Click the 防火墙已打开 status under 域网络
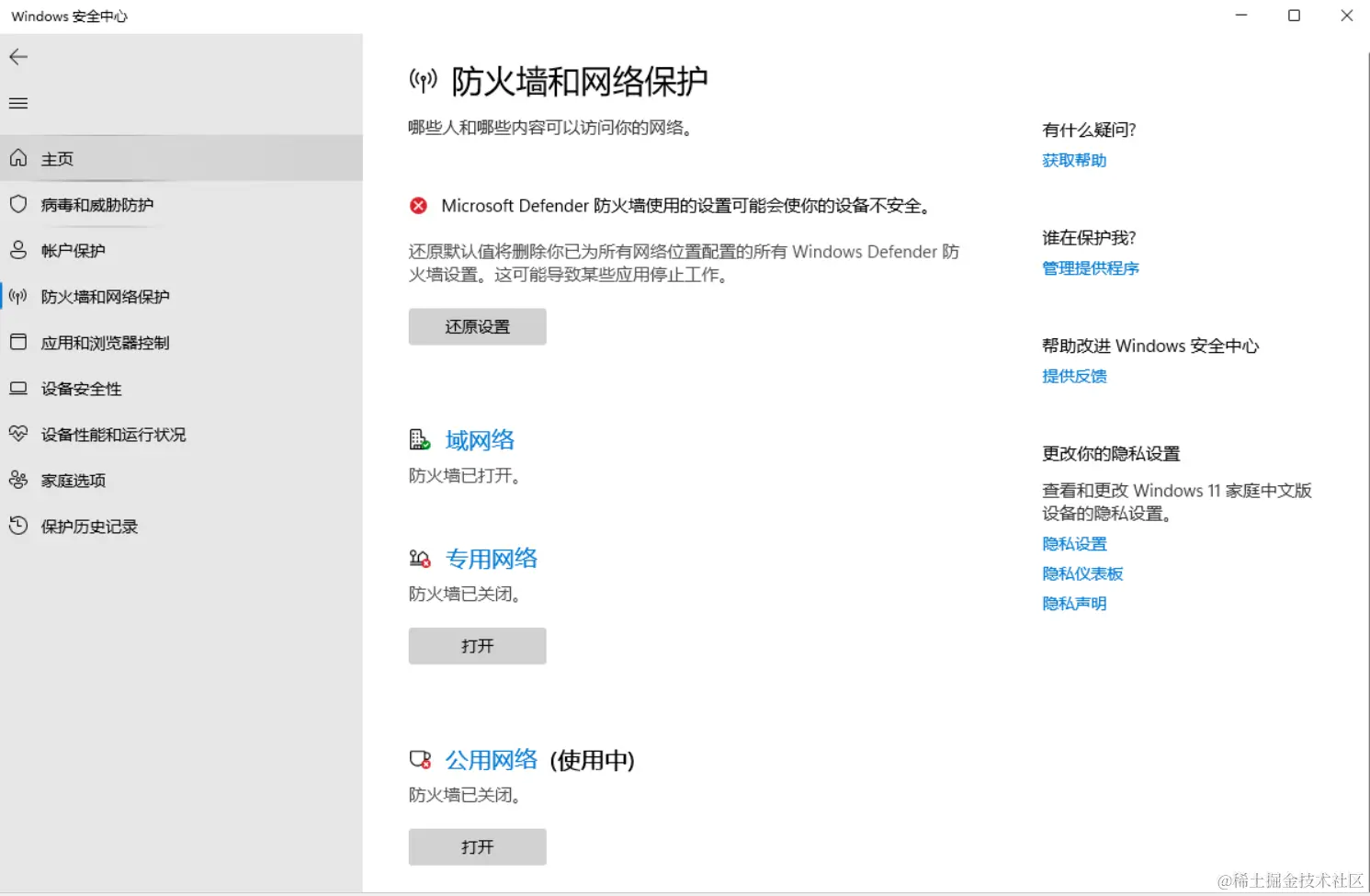The image size is (1370, 896). tap(467, 476)
